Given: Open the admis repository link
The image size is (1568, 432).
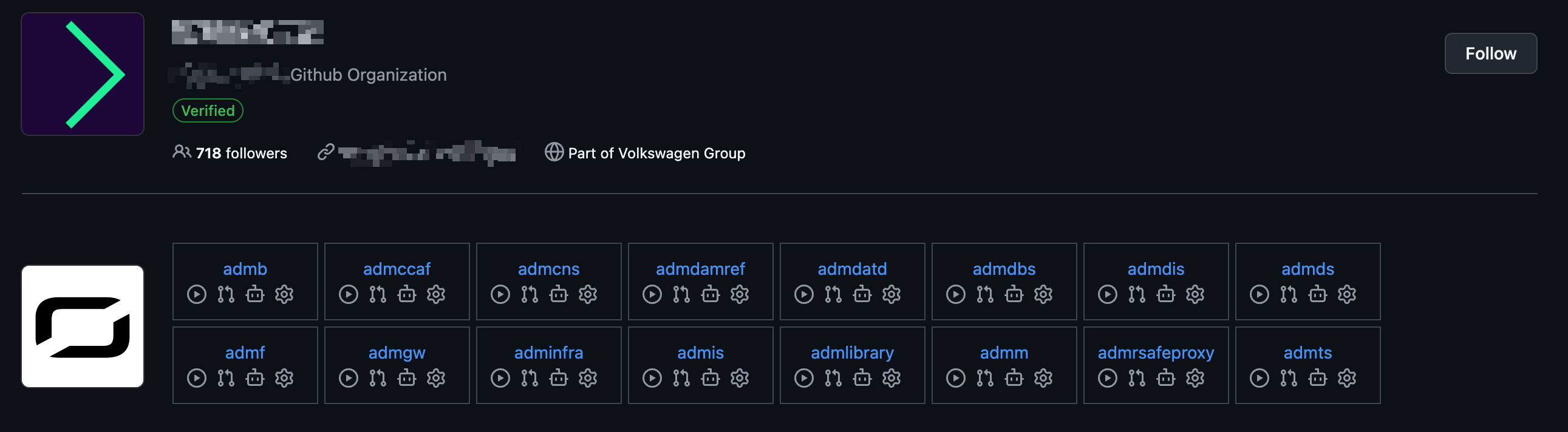Looking at the screenshot, I should (x=700, y=353).
